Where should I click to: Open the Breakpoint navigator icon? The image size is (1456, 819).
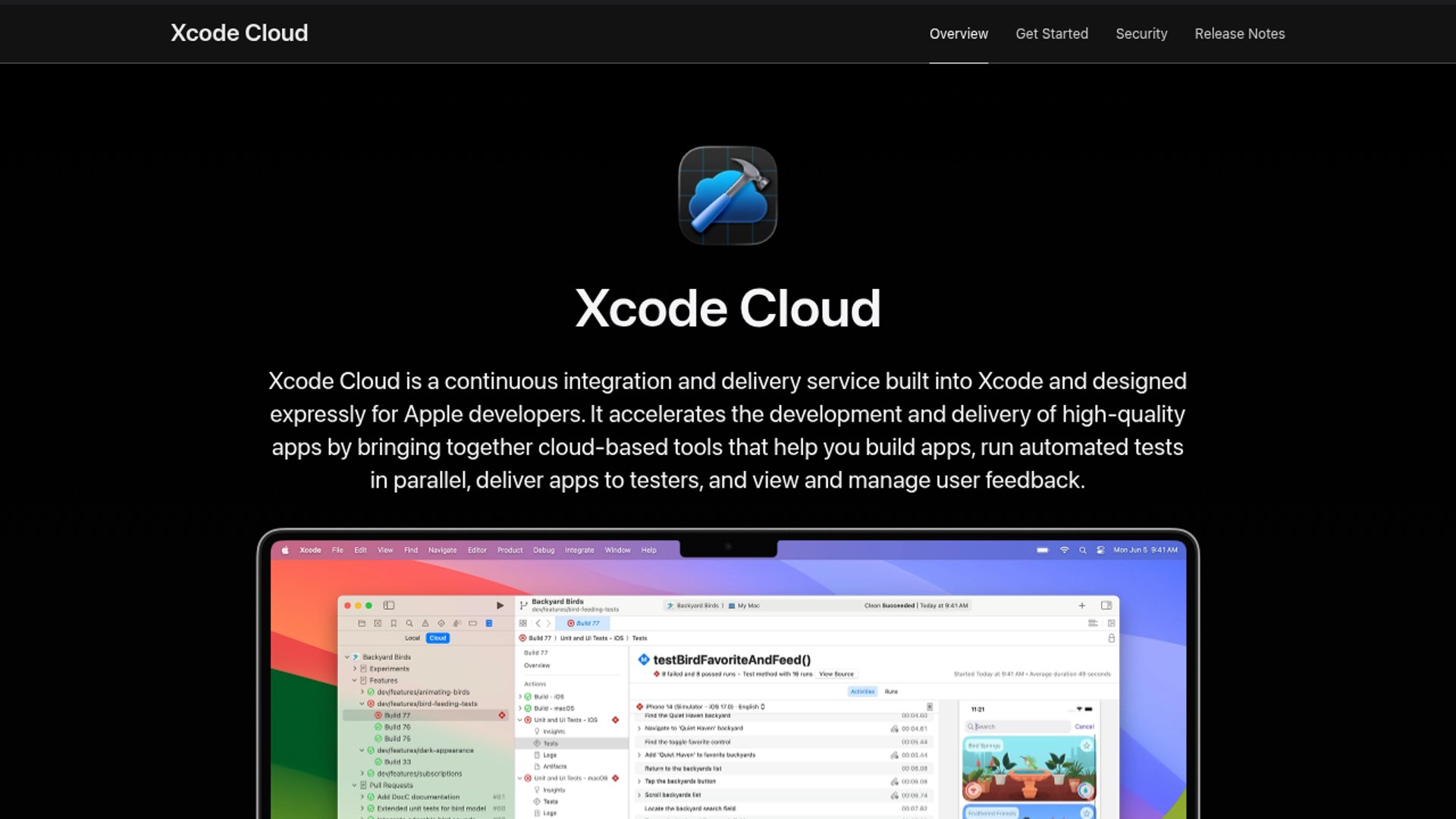pyautogui.click(x=473, y=623)
